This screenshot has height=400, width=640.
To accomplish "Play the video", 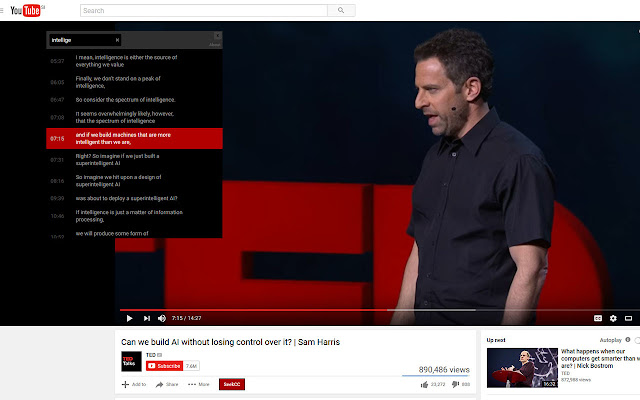I will (x=129, y=318).
